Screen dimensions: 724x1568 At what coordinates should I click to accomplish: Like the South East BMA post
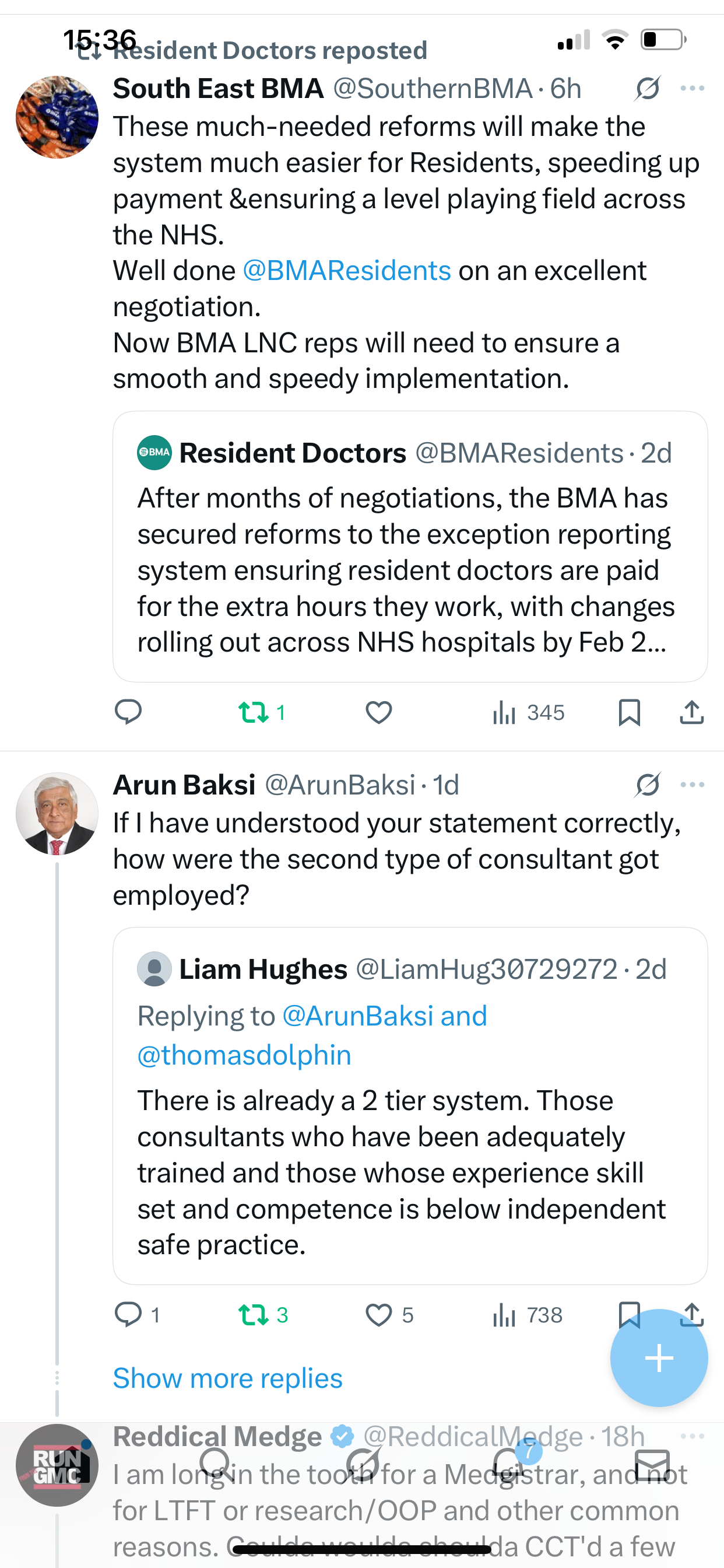coord(378,712)
